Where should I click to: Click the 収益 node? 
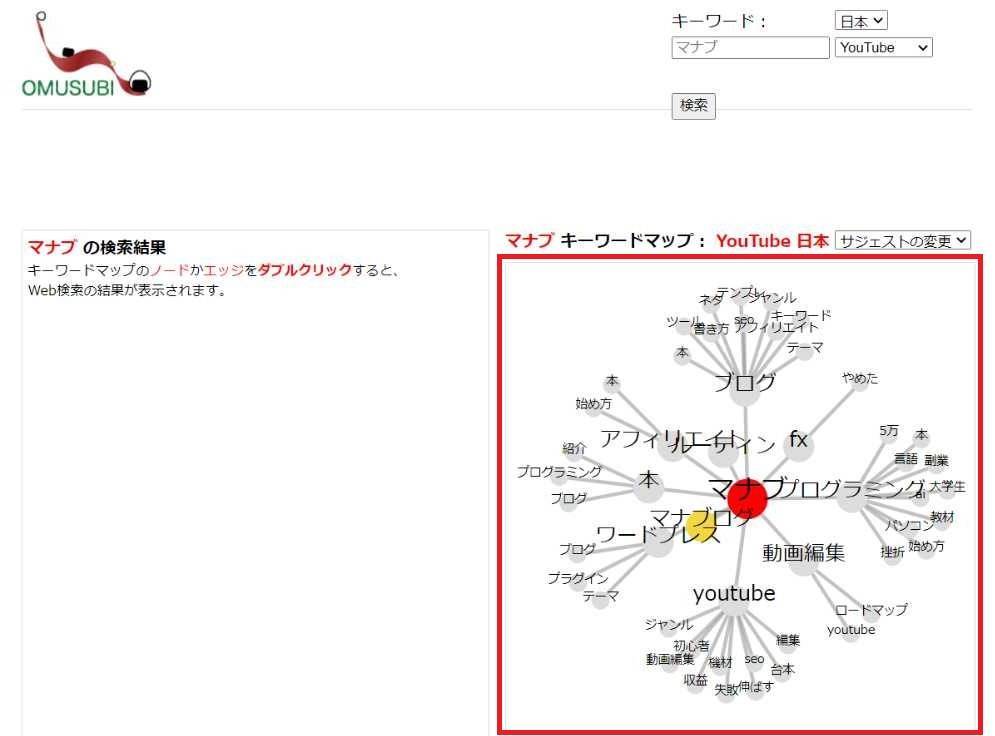[x=695, y=684]
